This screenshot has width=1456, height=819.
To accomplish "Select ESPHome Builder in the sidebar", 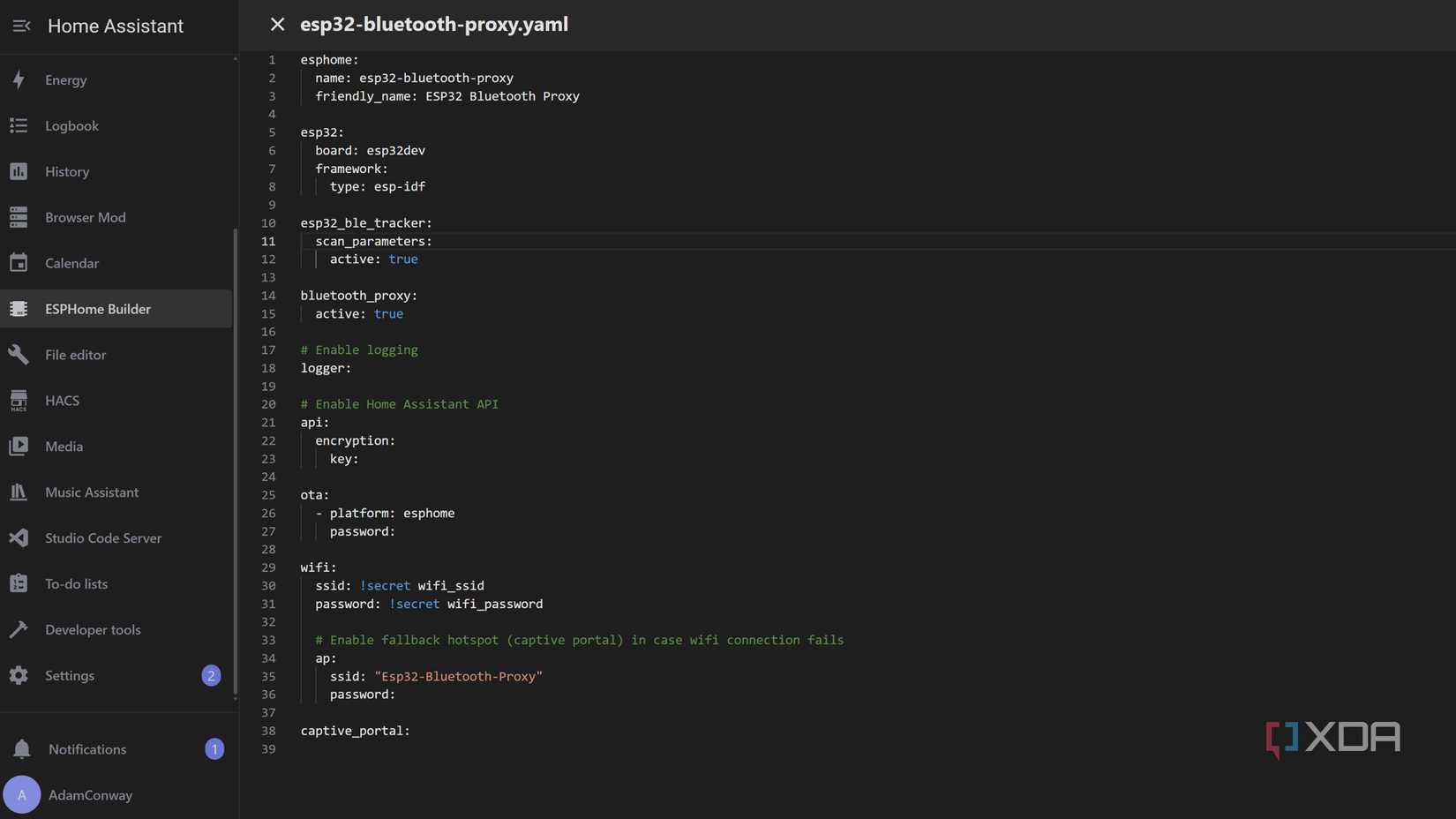I will (97, 309).
